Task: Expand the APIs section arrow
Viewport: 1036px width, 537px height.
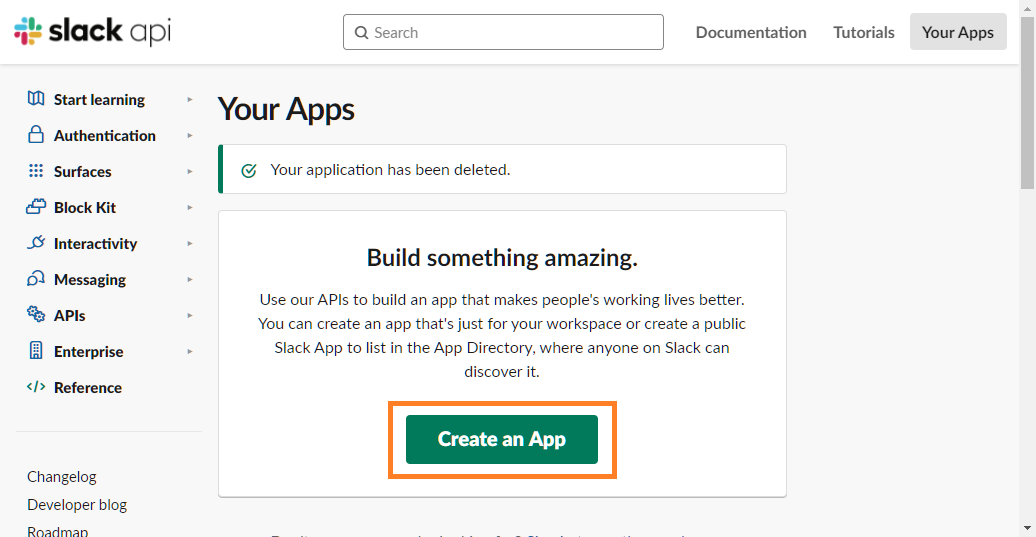Action: click(x=190, y=316)
